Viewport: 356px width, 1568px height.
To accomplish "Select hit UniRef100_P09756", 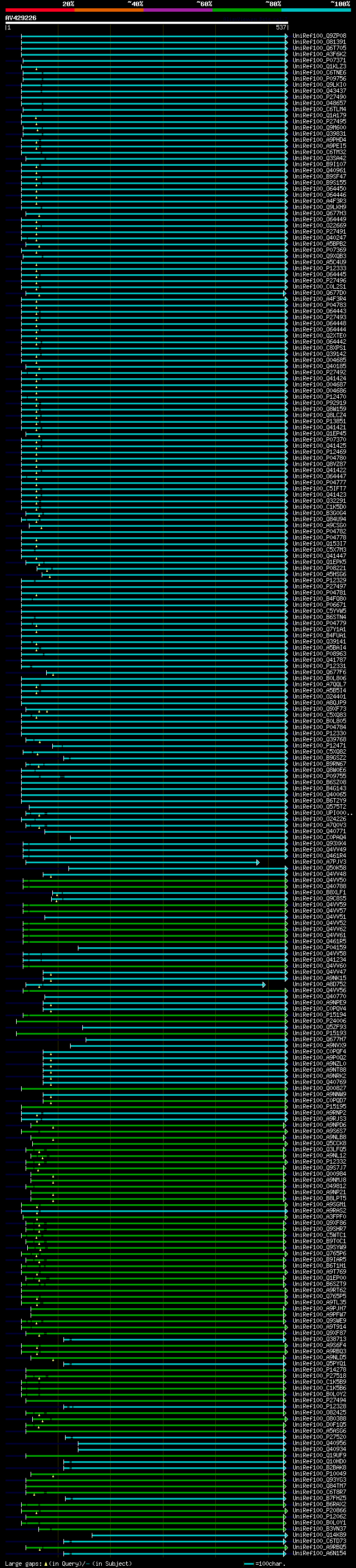I will (x=319, y=78).
